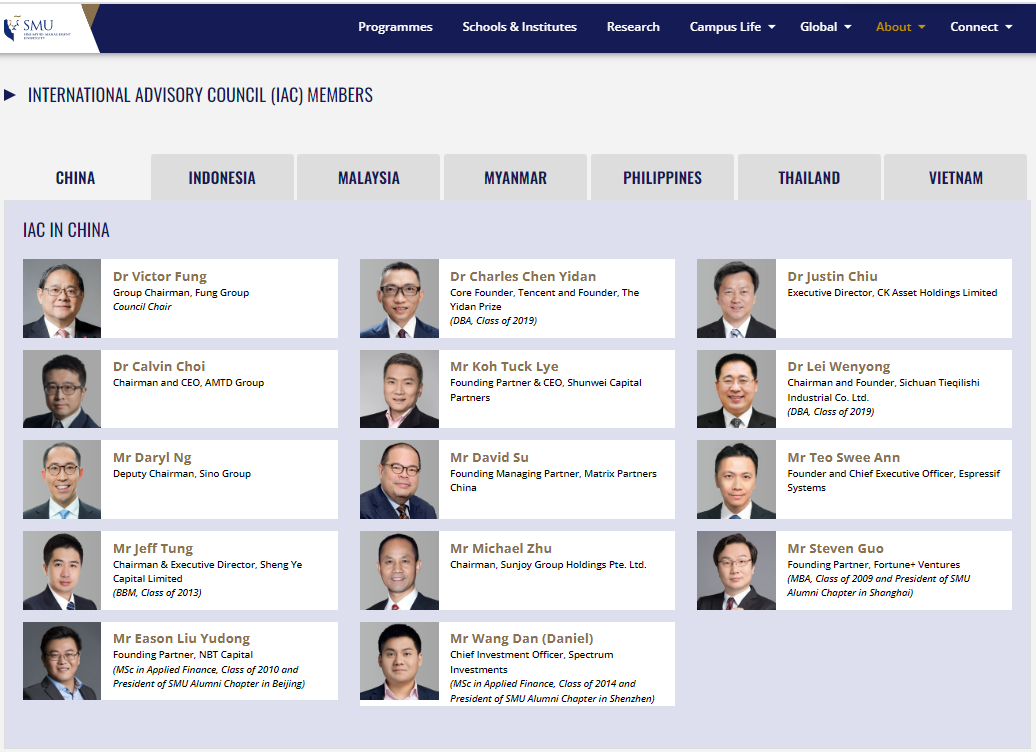Click the SMU logo in the header
Screen dimensions: 1036x752
[x=38, y=28]
